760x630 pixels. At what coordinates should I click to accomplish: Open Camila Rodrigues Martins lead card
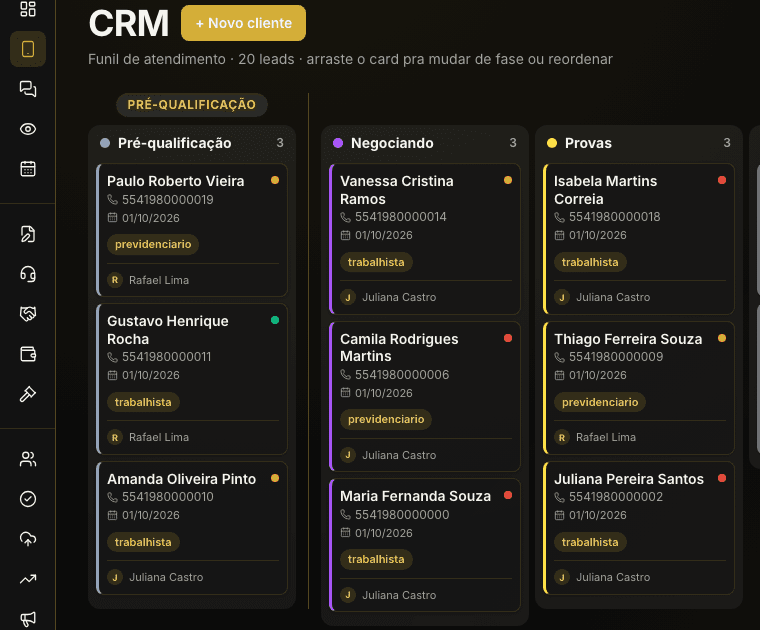click(425, 396)
